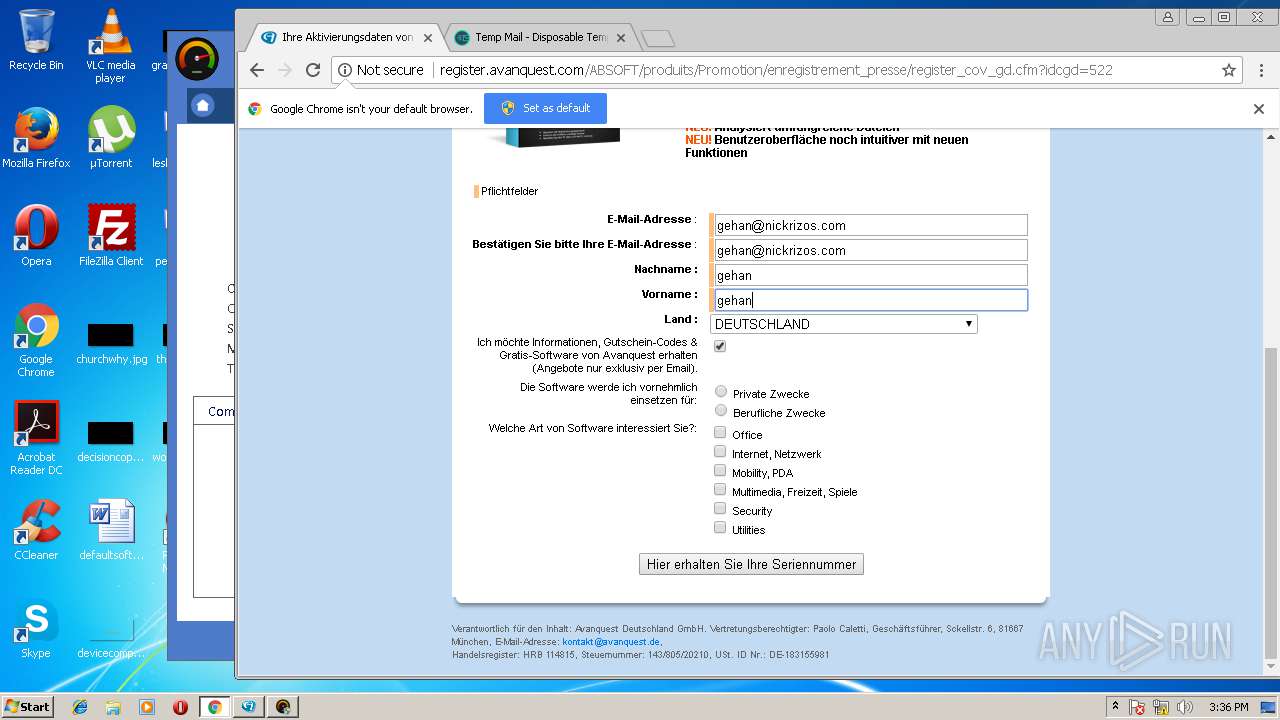
Task: Open the Land dropdown
Action: click(x=843, y=324)
